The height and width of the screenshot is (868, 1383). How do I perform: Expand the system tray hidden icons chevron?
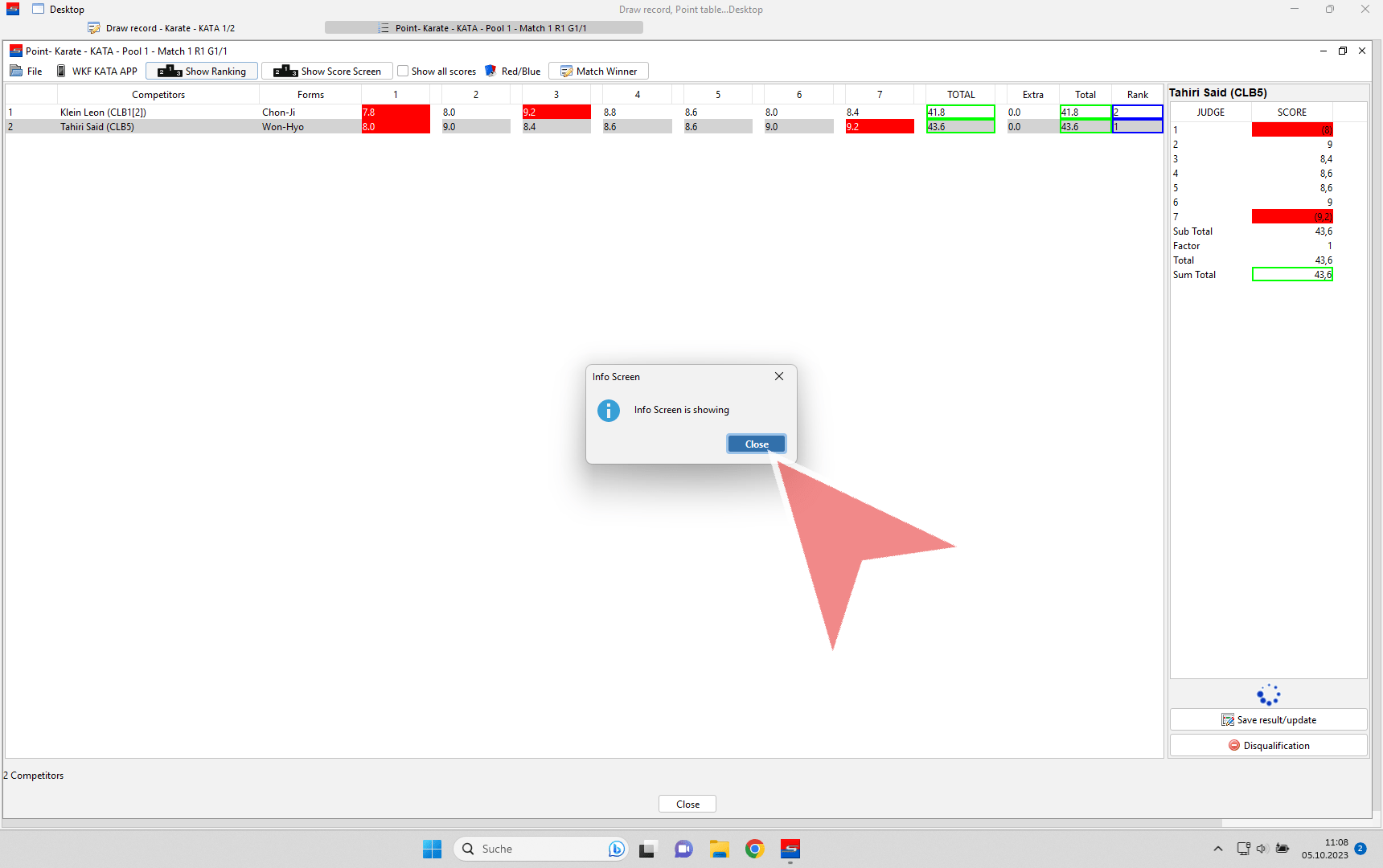(x=1217, y=849)
